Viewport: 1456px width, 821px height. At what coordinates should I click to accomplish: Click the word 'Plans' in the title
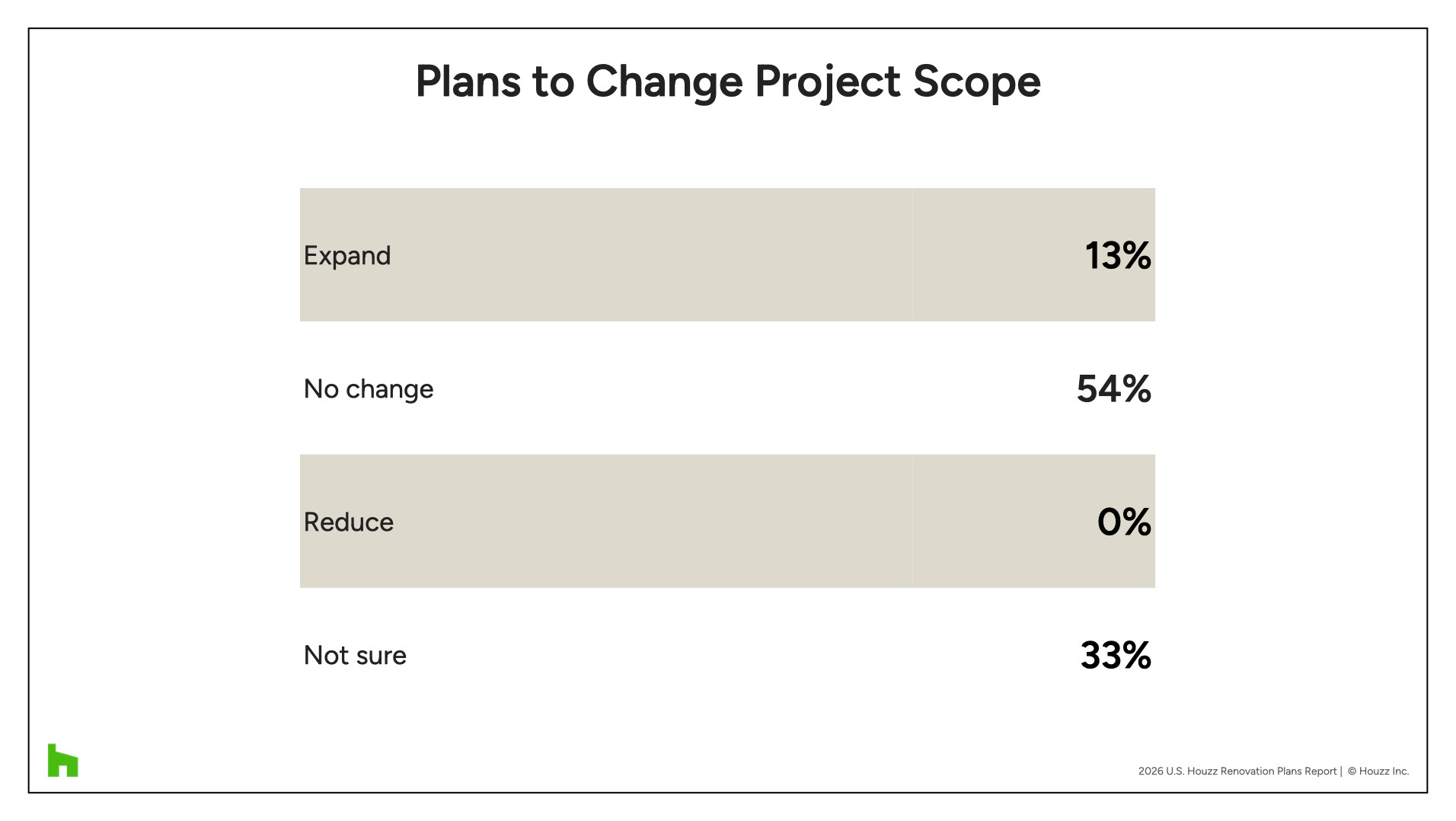[468, 81]
